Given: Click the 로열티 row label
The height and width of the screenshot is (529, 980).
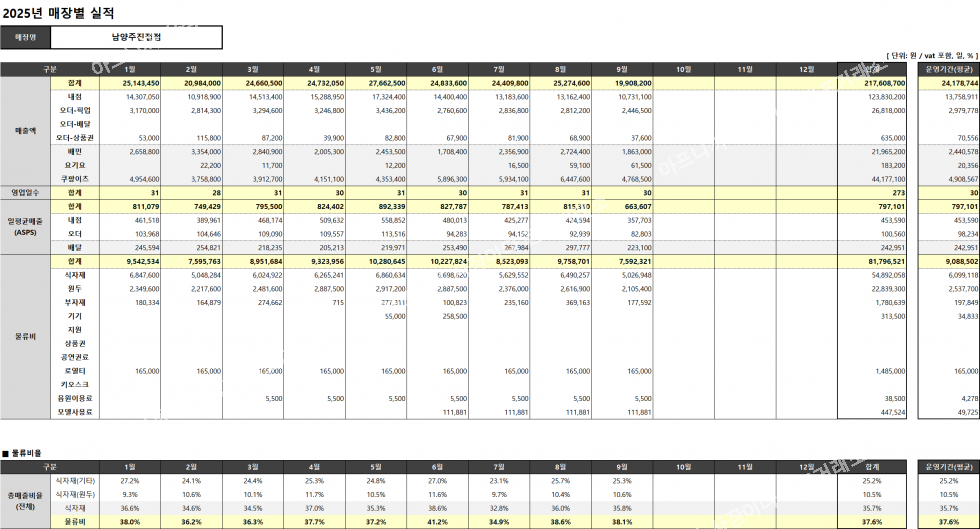Looking at the screenshot, I should click(x=75, y=370).
